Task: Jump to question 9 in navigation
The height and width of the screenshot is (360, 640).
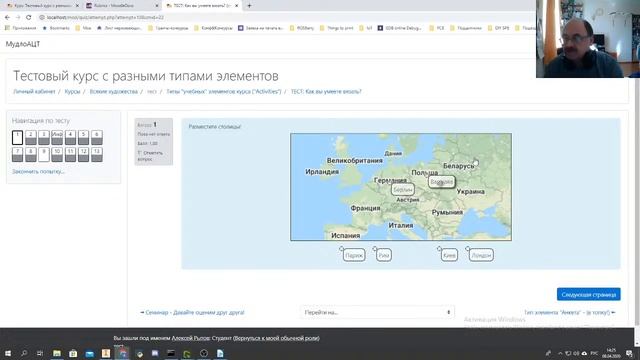Action: pyautogui.click(x=44, y=155)
